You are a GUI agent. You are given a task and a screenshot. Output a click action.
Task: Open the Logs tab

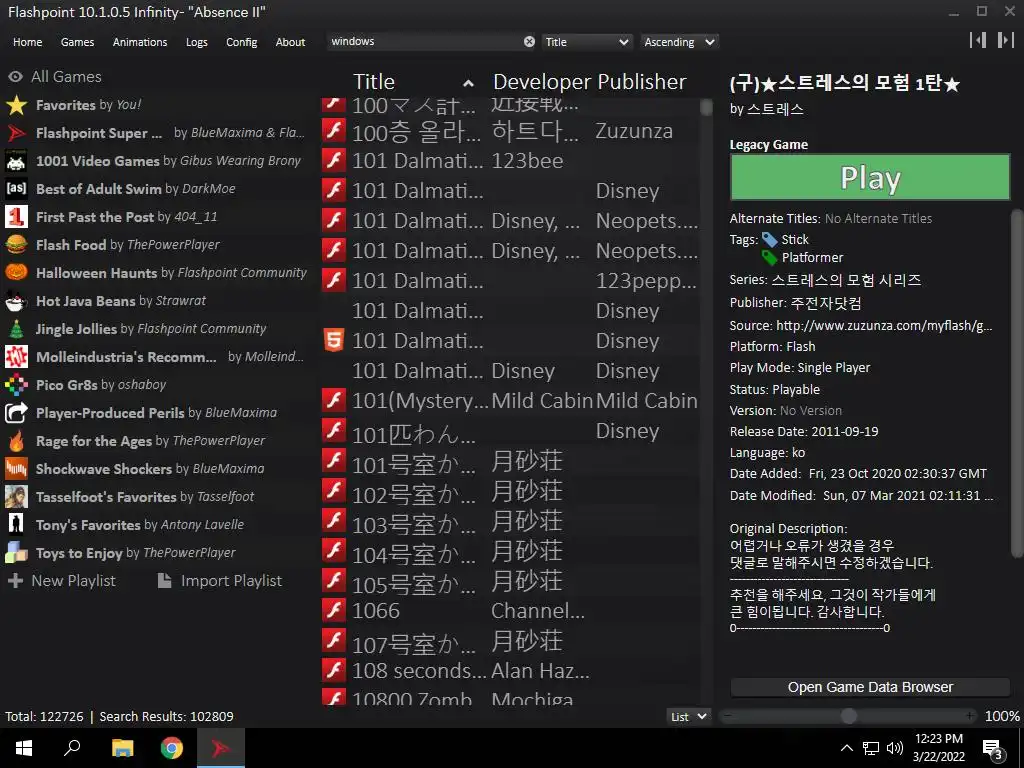click(197, 42)
